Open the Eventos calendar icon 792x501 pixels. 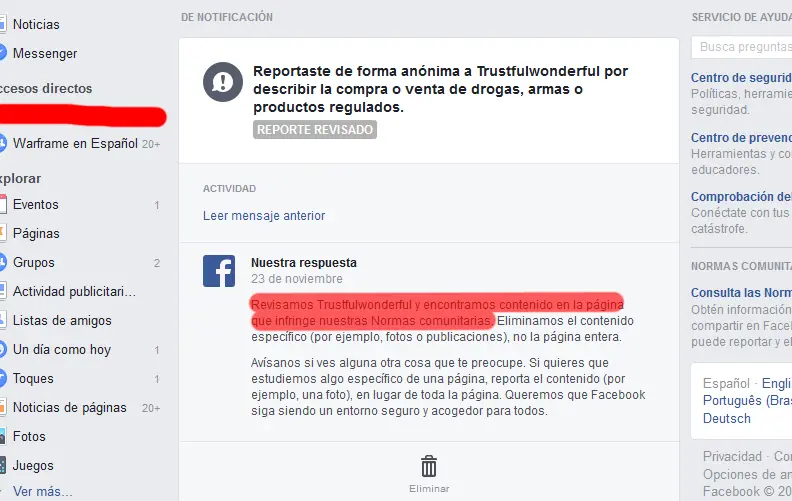(3, 205)
